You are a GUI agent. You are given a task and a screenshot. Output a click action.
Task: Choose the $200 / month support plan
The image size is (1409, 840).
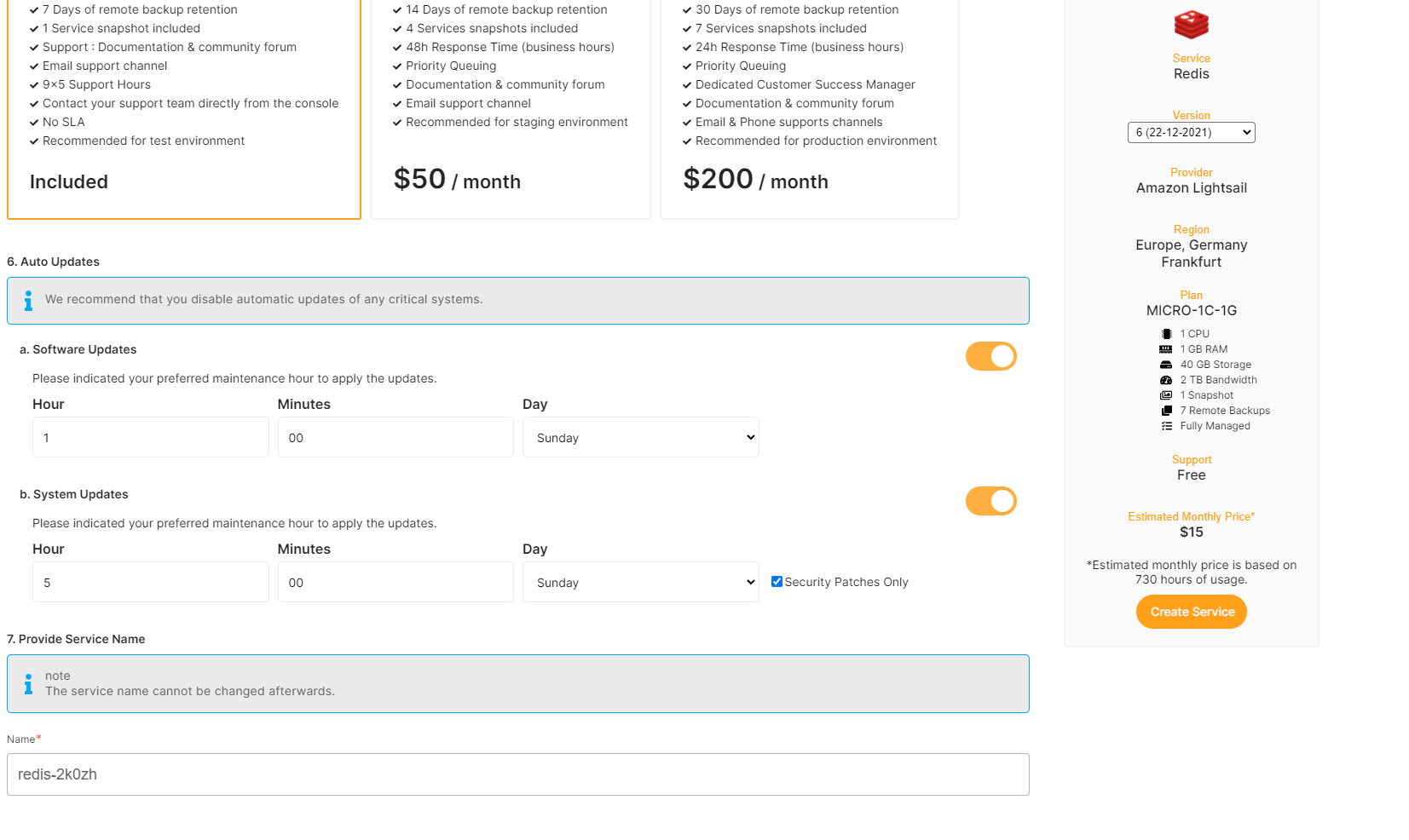[809, 111]
